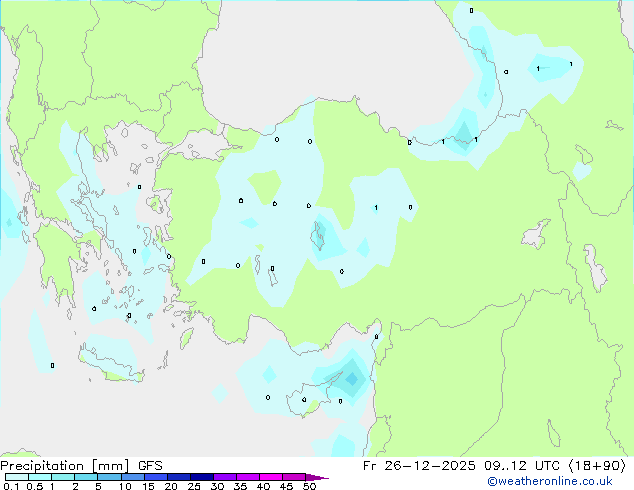Screen dimensions: 634x490
Task: Click the 40–45 mm bright magenta swatch
Action: click(x=271, y=477)
